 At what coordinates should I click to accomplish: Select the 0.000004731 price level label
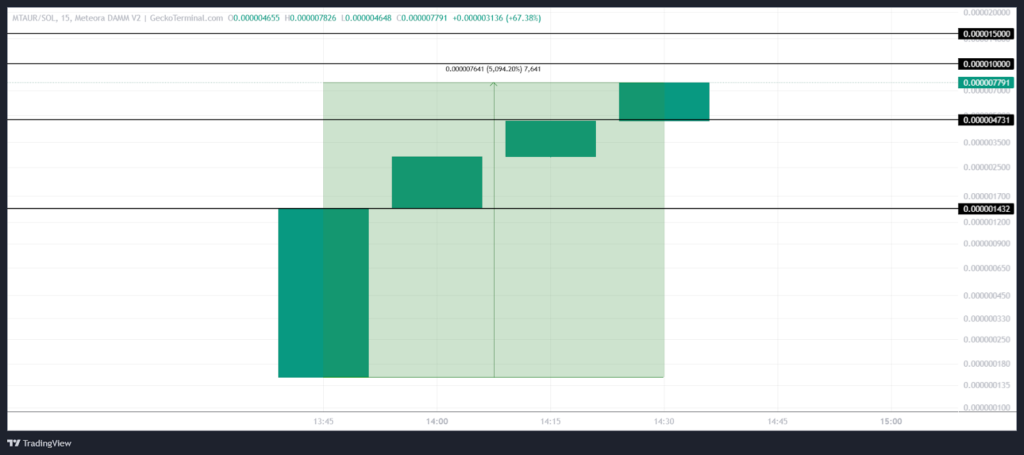coord(986,120)
